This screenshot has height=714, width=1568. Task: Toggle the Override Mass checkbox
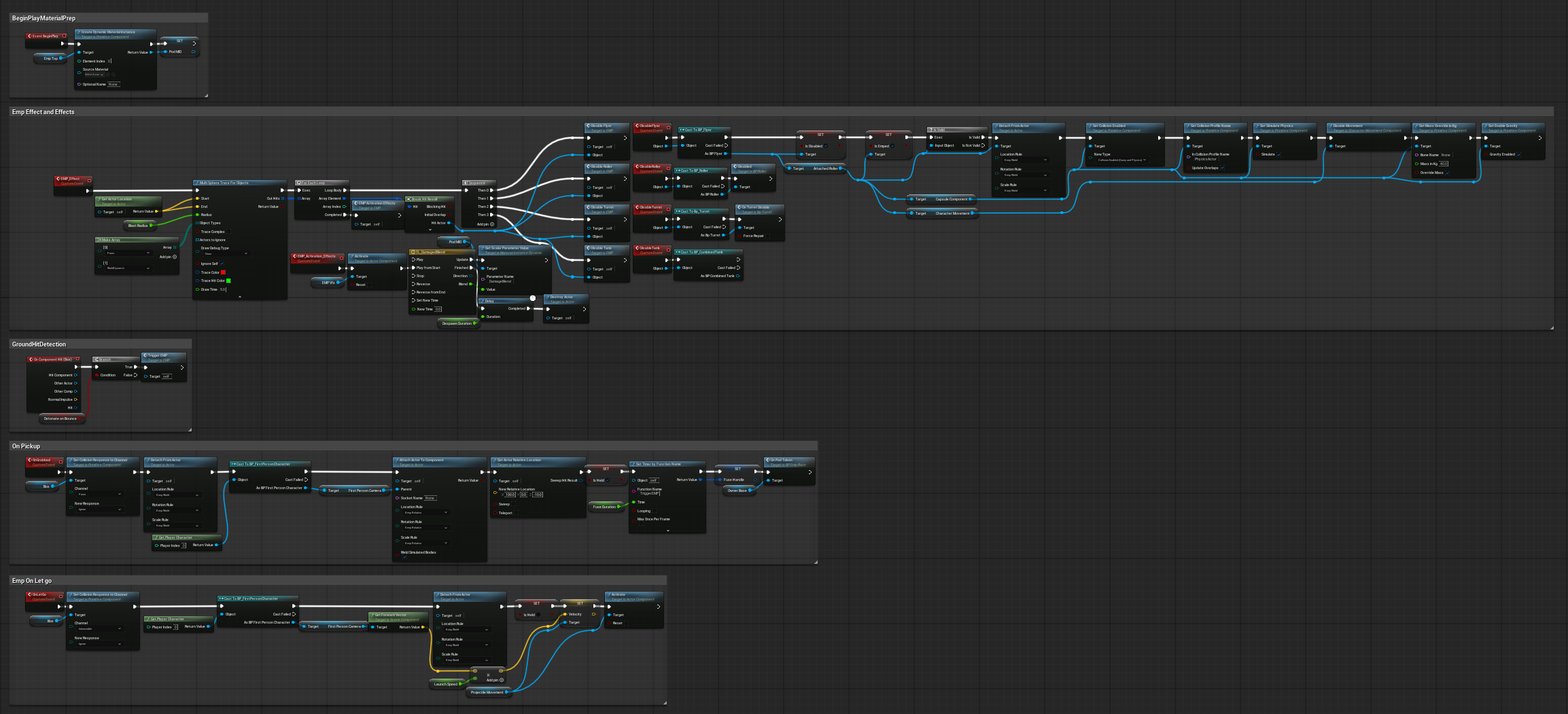[x=1447, y=173]
